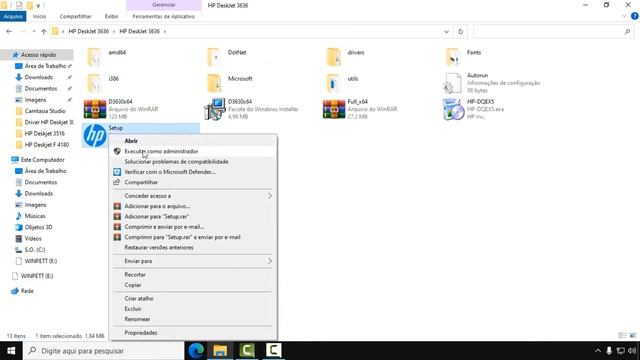
Task: Open the Arquivo ribbon tab
Action: tap(13, 16)
